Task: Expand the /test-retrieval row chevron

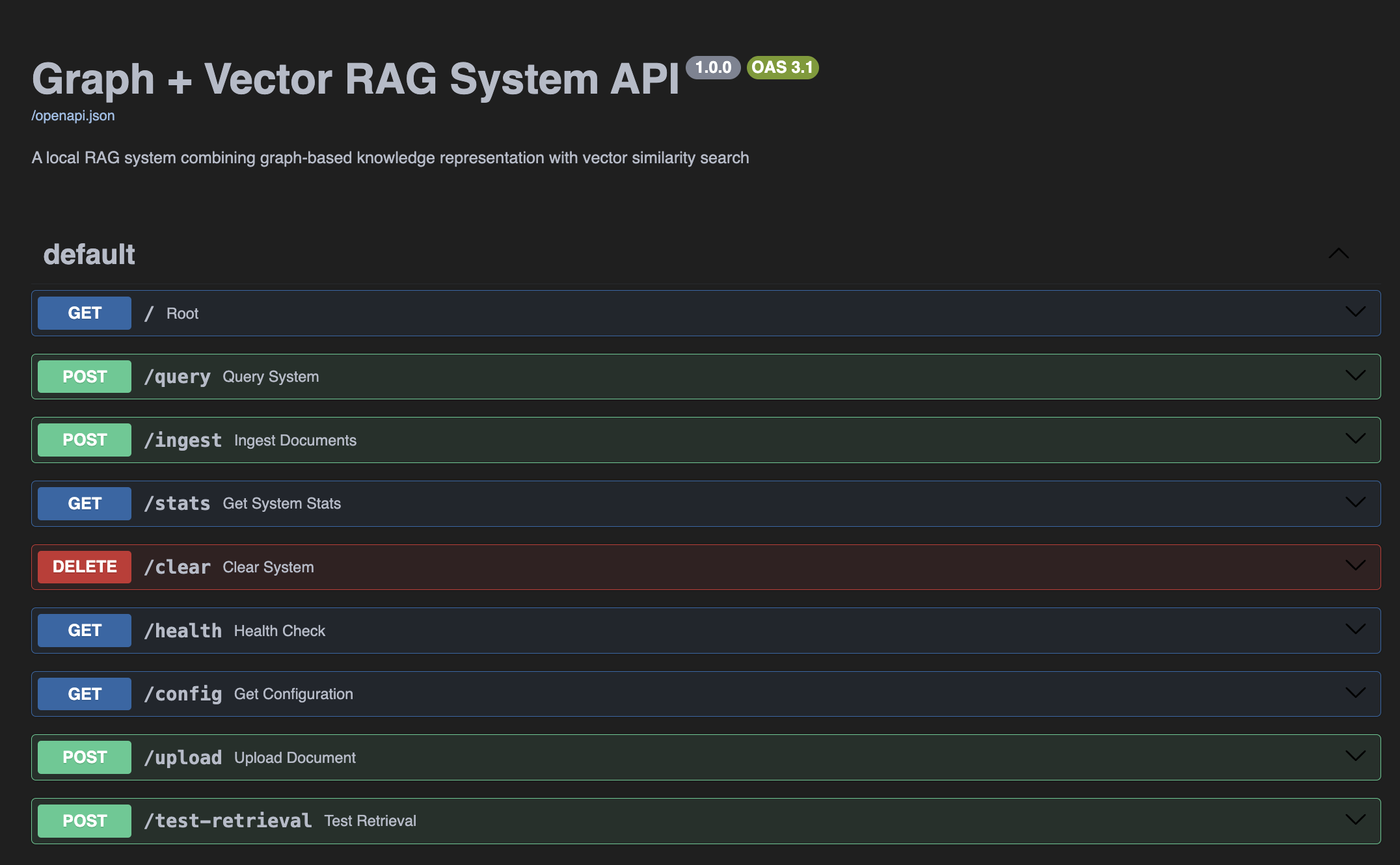Action: (1355, 820)
